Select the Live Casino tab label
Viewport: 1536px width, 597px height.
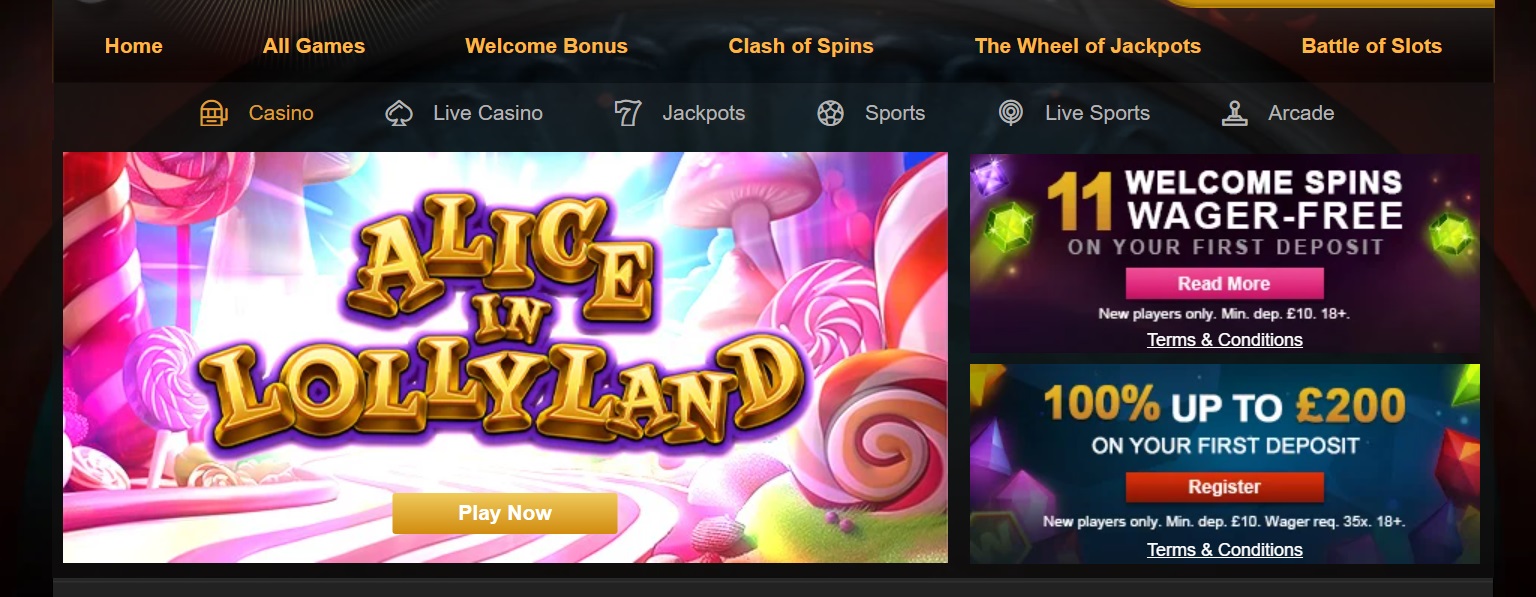tap(488, 113)
